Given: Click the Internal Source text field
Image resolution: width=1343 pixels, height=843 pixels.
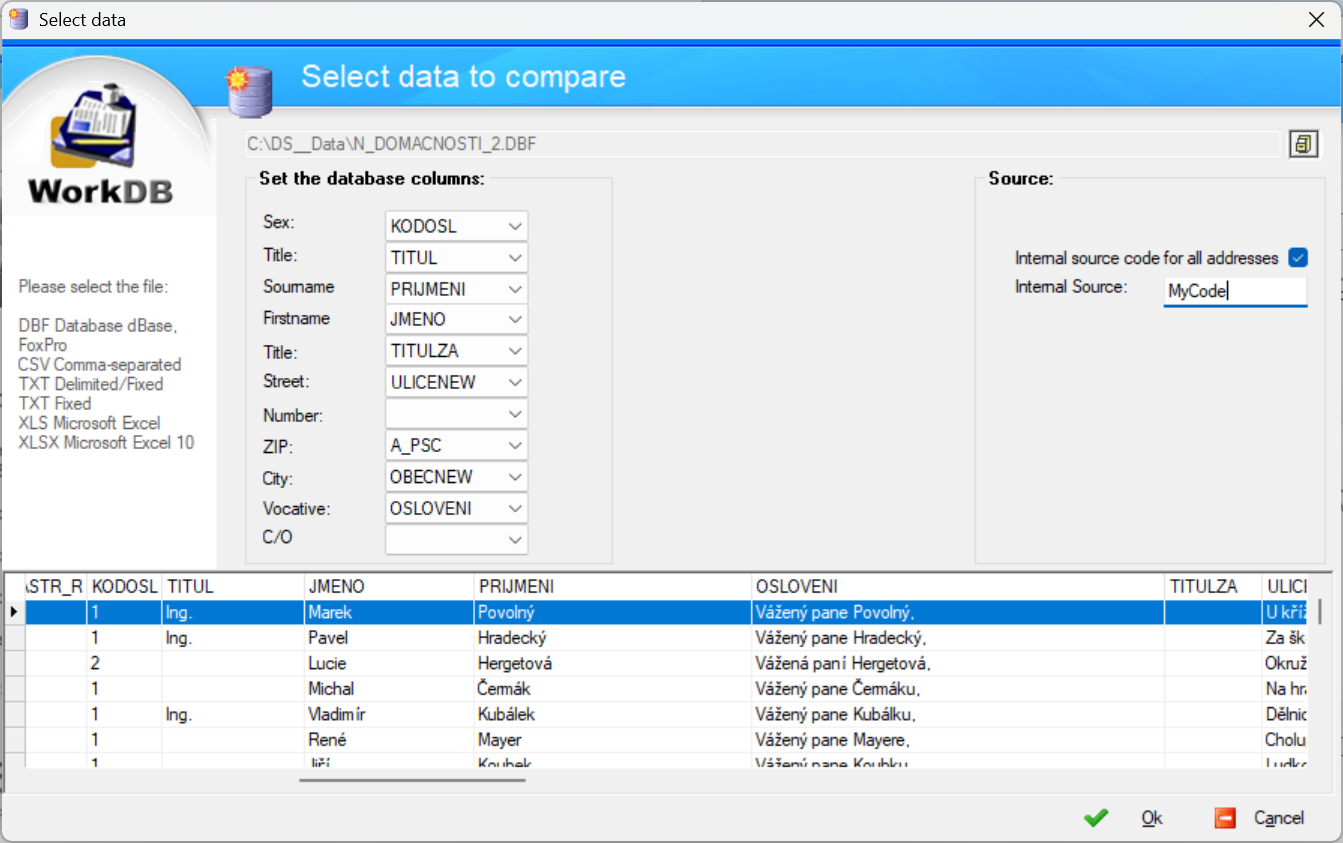Looking at the screenshot, I should 1234,292.
